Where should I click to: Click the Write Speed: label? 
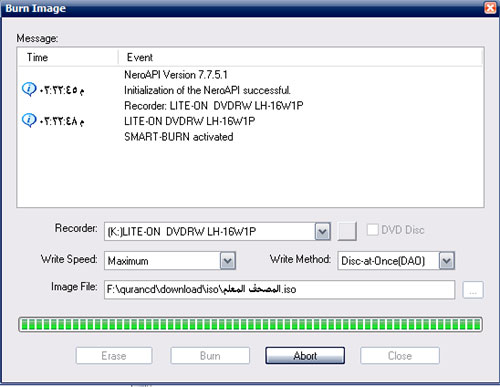coord(69,259)
